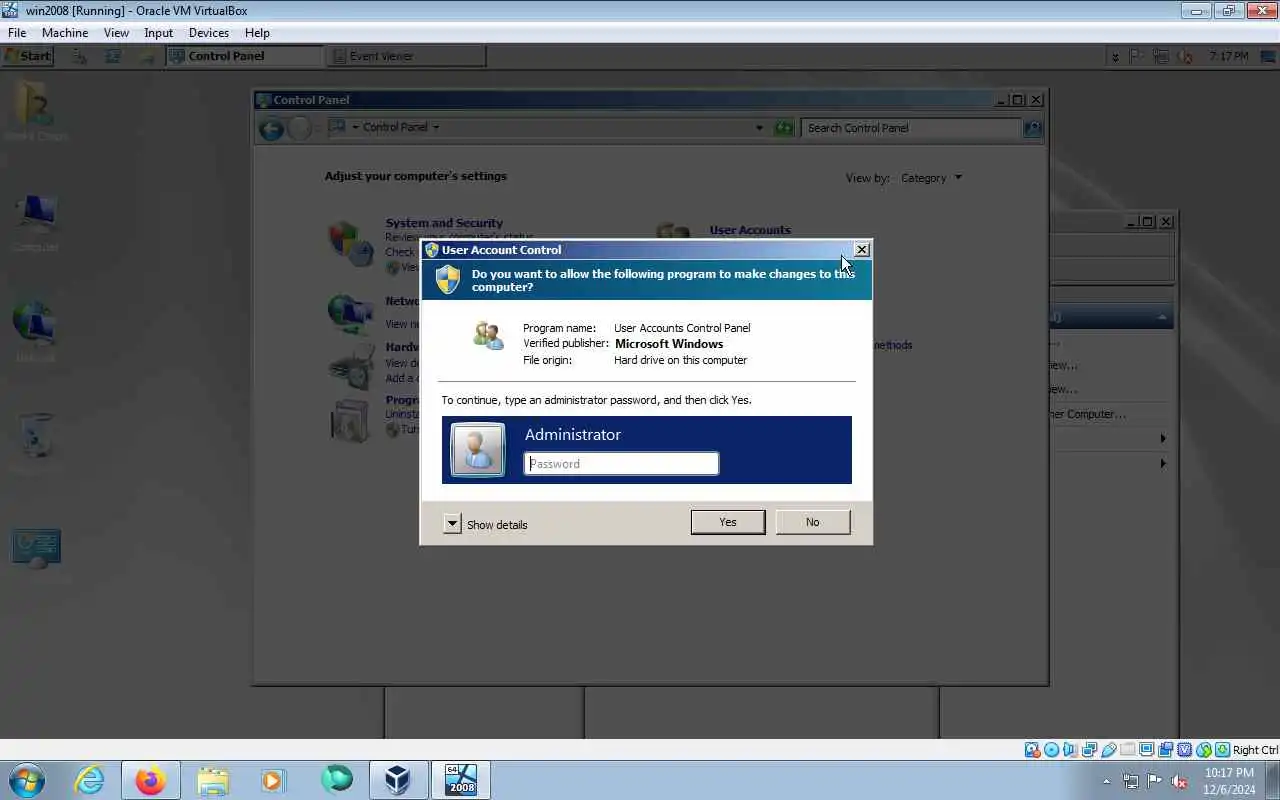Click the Administrator account picture
Viewport: 1280px width, 800px height.
(x=478, y=449)
